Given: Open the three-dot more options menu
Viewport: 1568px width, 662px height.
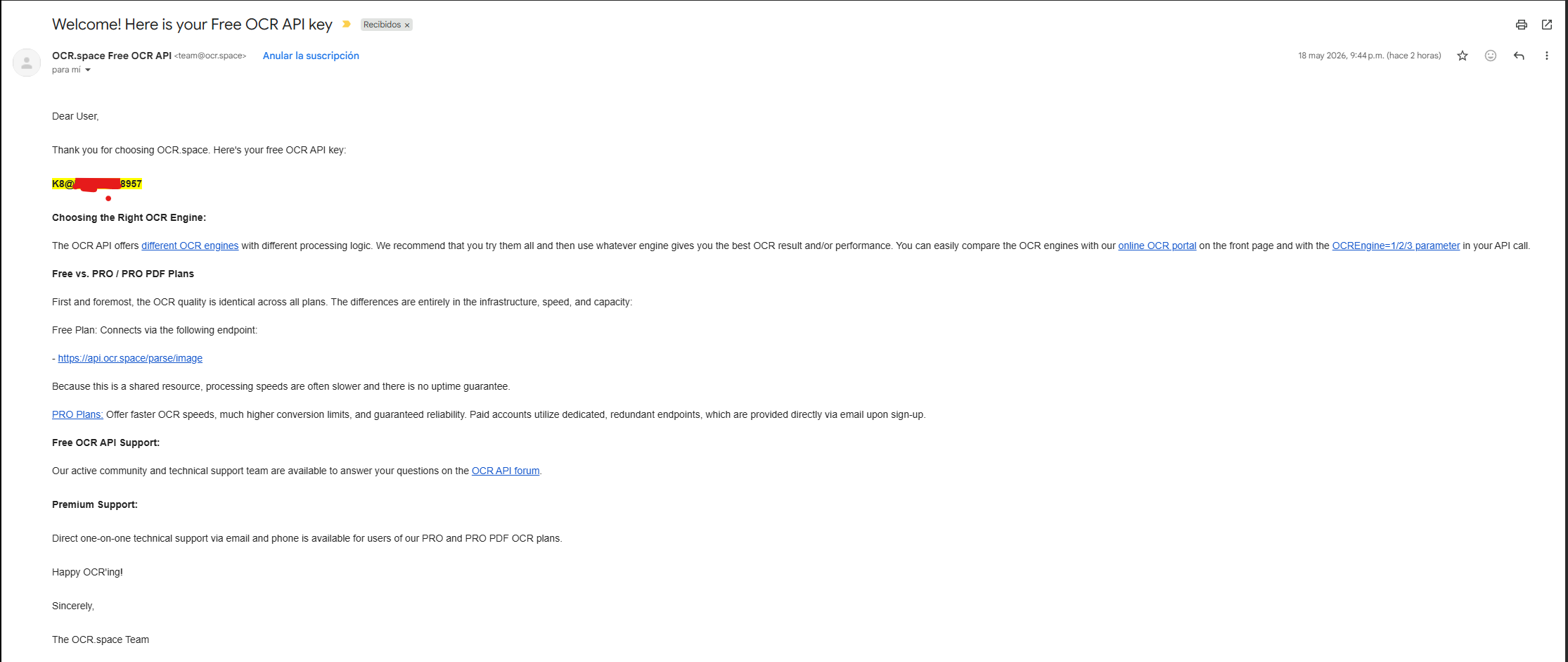Looking at the screenshot, I should coord(1547,56).
